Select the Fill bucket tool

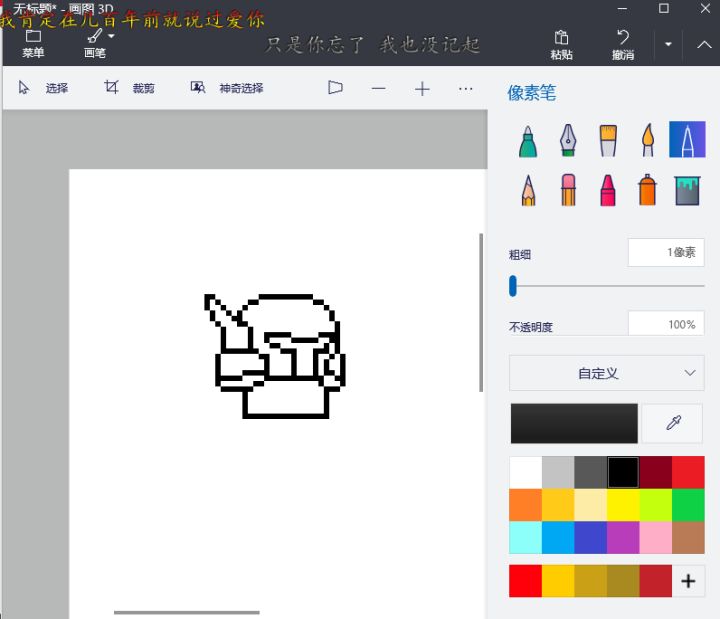(687, 190)
